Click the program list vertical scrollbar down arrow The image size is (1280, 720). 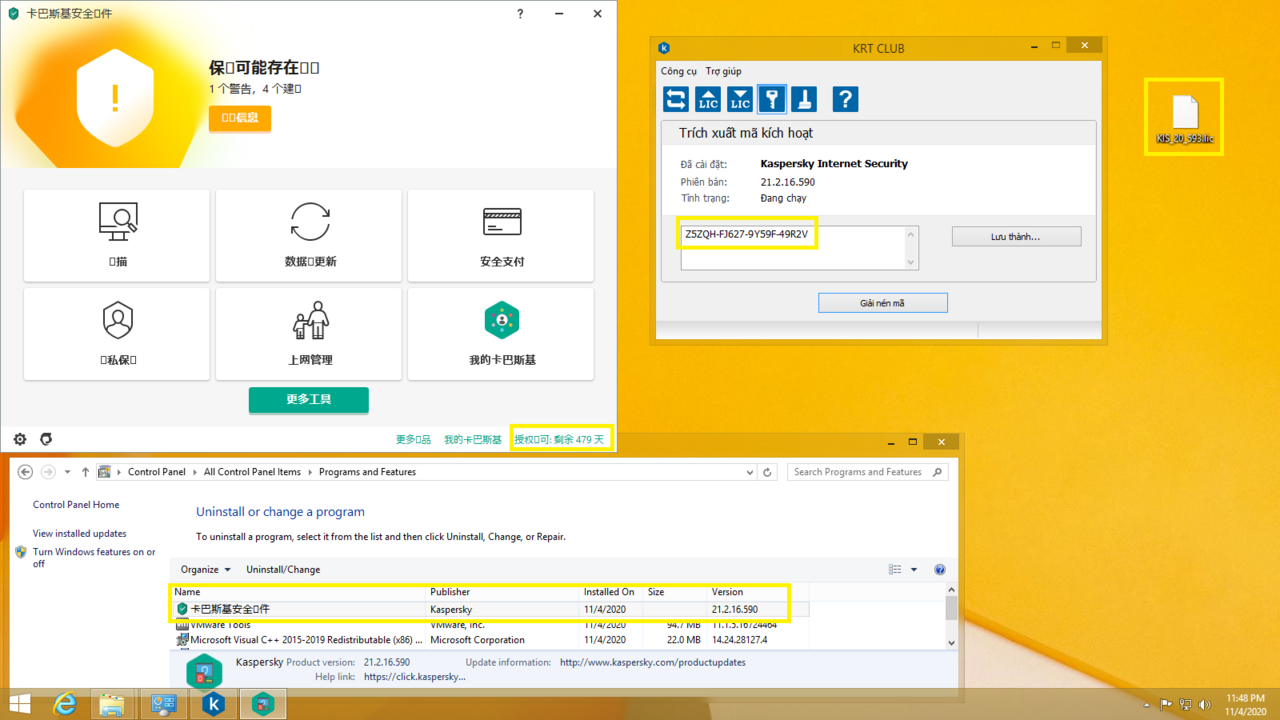point(951,643)
